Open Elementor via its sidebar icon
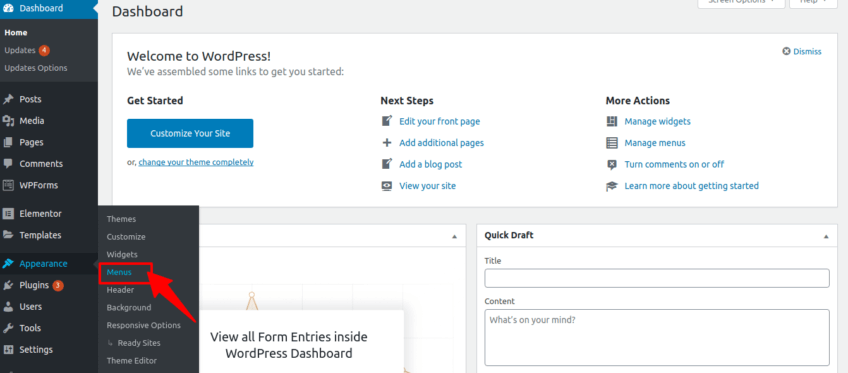Screen dimensions: 848x373 click(8, 214)
